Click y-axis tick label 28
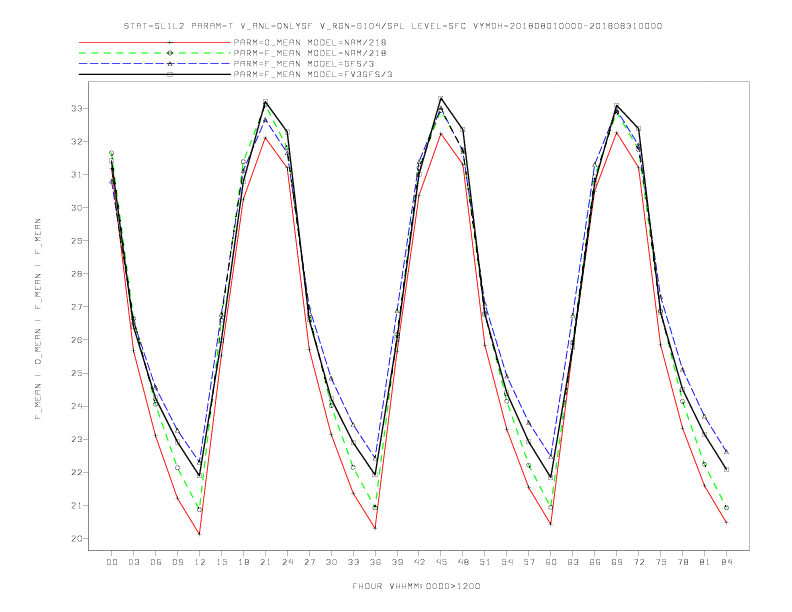Viewport: 792px width, 612px height. (x=77, y=274)
